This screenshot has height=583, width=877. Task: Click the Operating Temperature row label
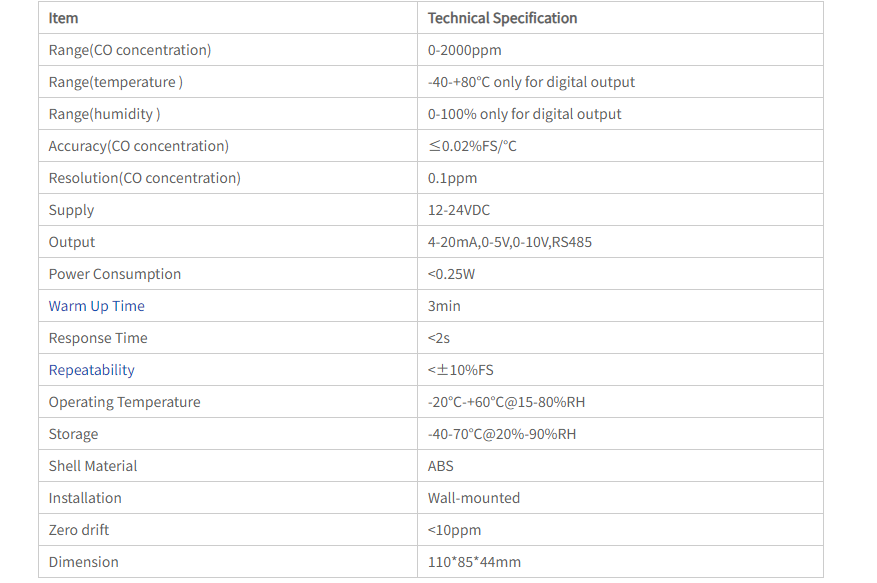pyautogui.click(x=124, y=402)
